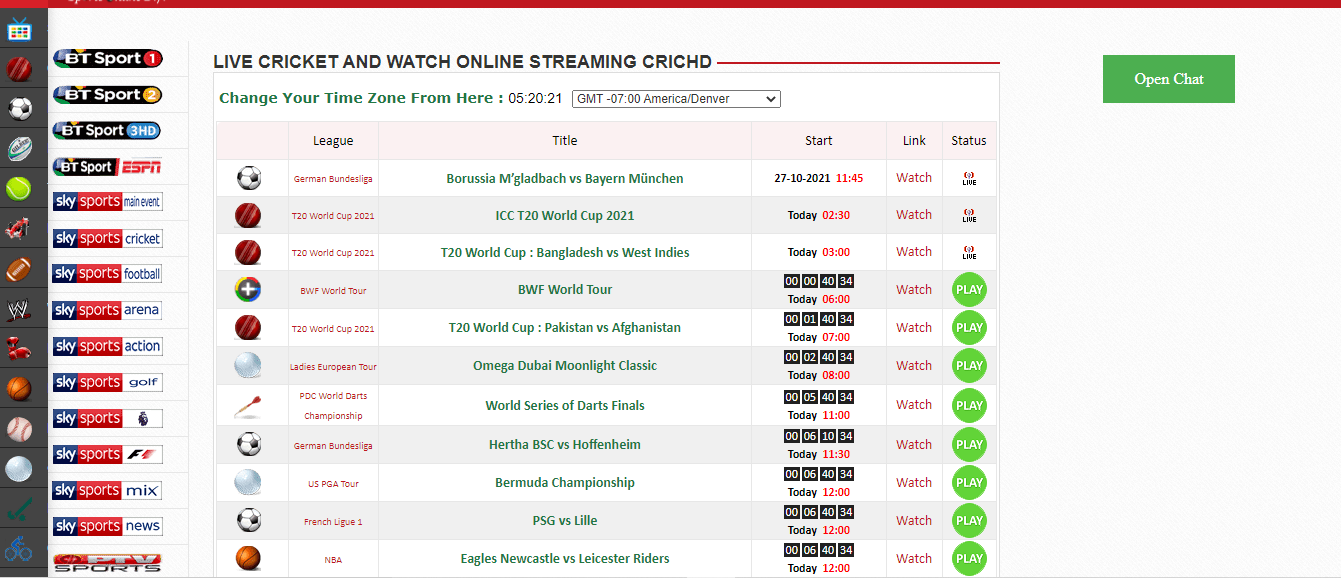Open title World Series of Darts Finals
The width and height of the screenshot is (1341, 578).
(x=565, y=406)
